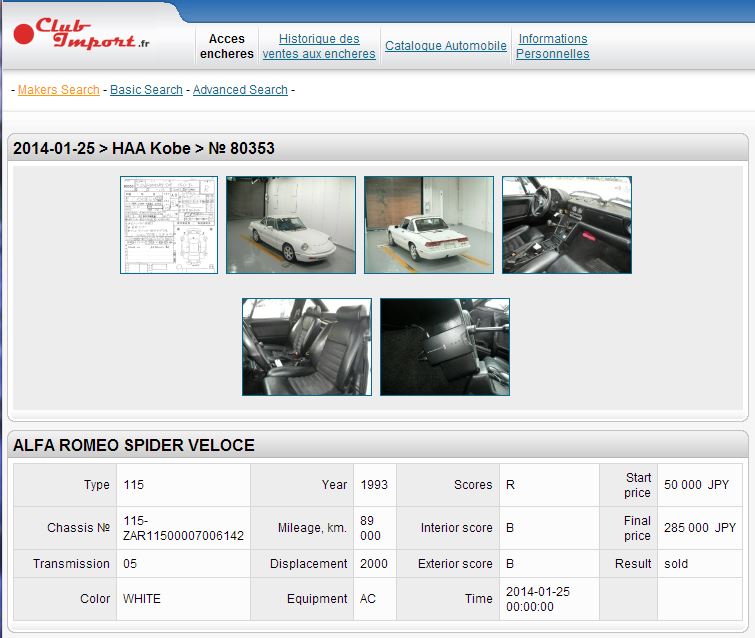The image size is (755, 638).
Task: Go to Catalogue Automobile
Action: pos(445,46)
